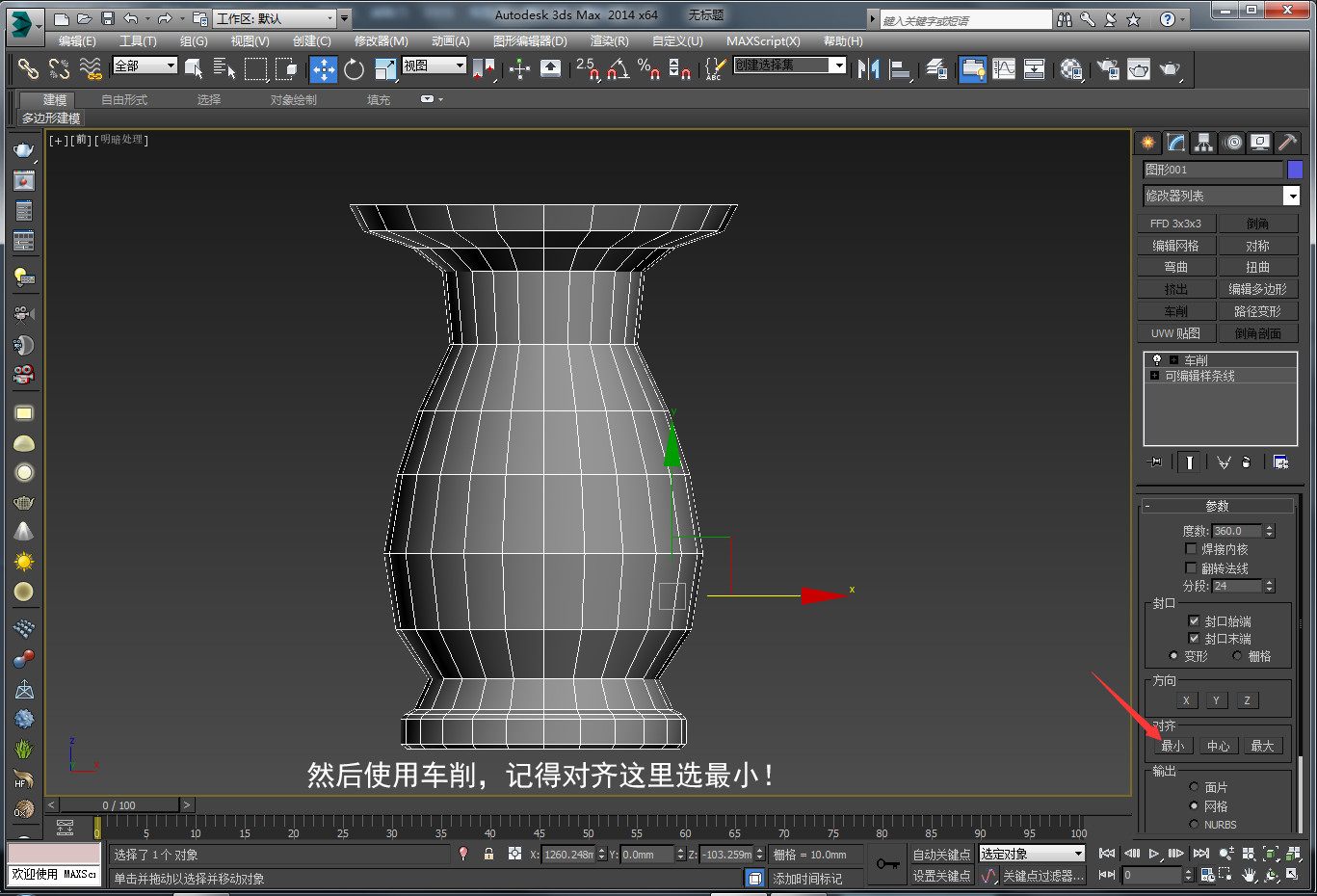Select the Select and Rotate tool
This screenshot has height=896, width=1317.
click(x=353, y=68)
